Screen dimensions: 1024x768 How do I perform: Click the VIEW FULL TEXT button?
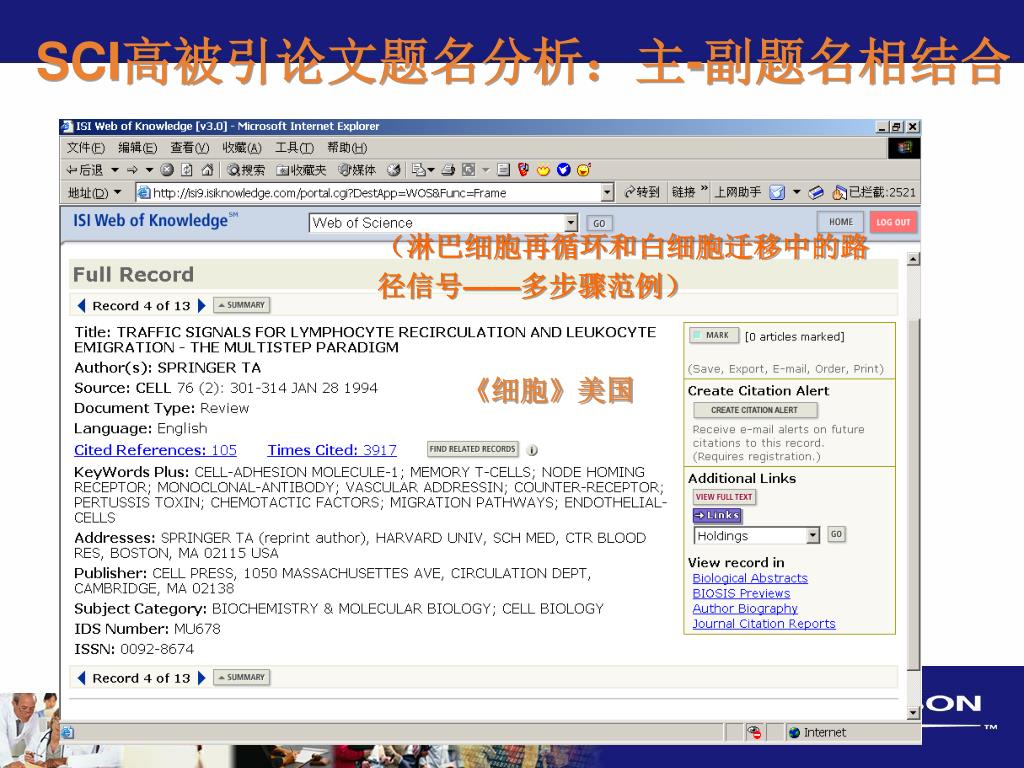(724, 497)
